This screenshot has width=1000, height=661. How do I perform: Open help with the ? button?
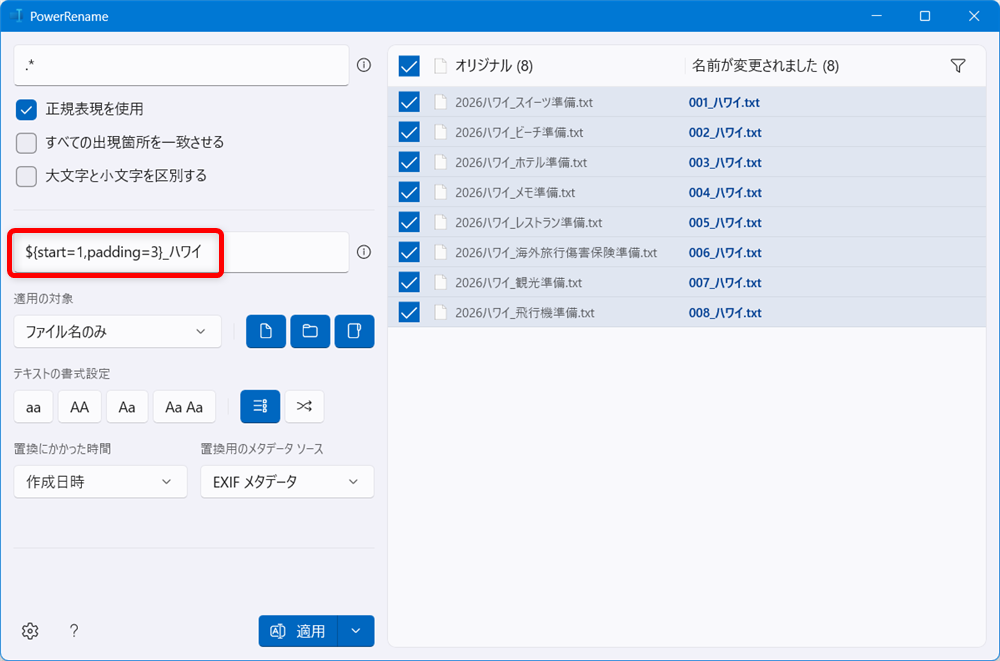pyautogui.click(x=73, y=631)
